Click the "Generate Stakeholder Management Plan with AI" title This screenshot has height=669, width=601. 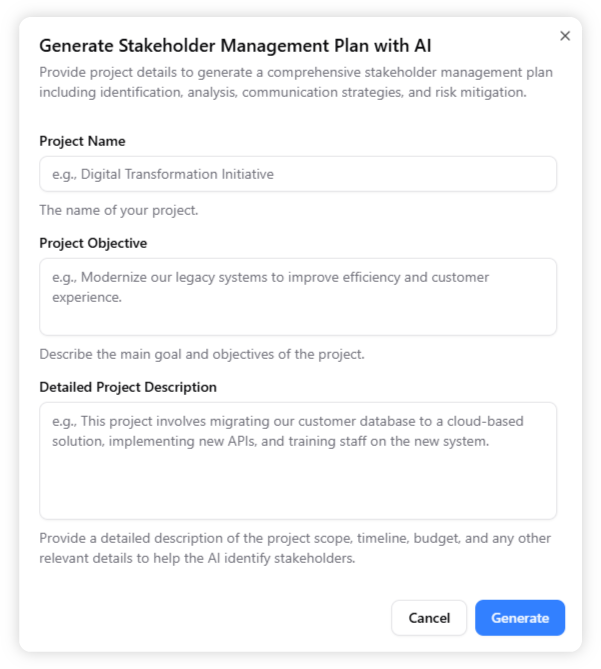pos(235,45)
